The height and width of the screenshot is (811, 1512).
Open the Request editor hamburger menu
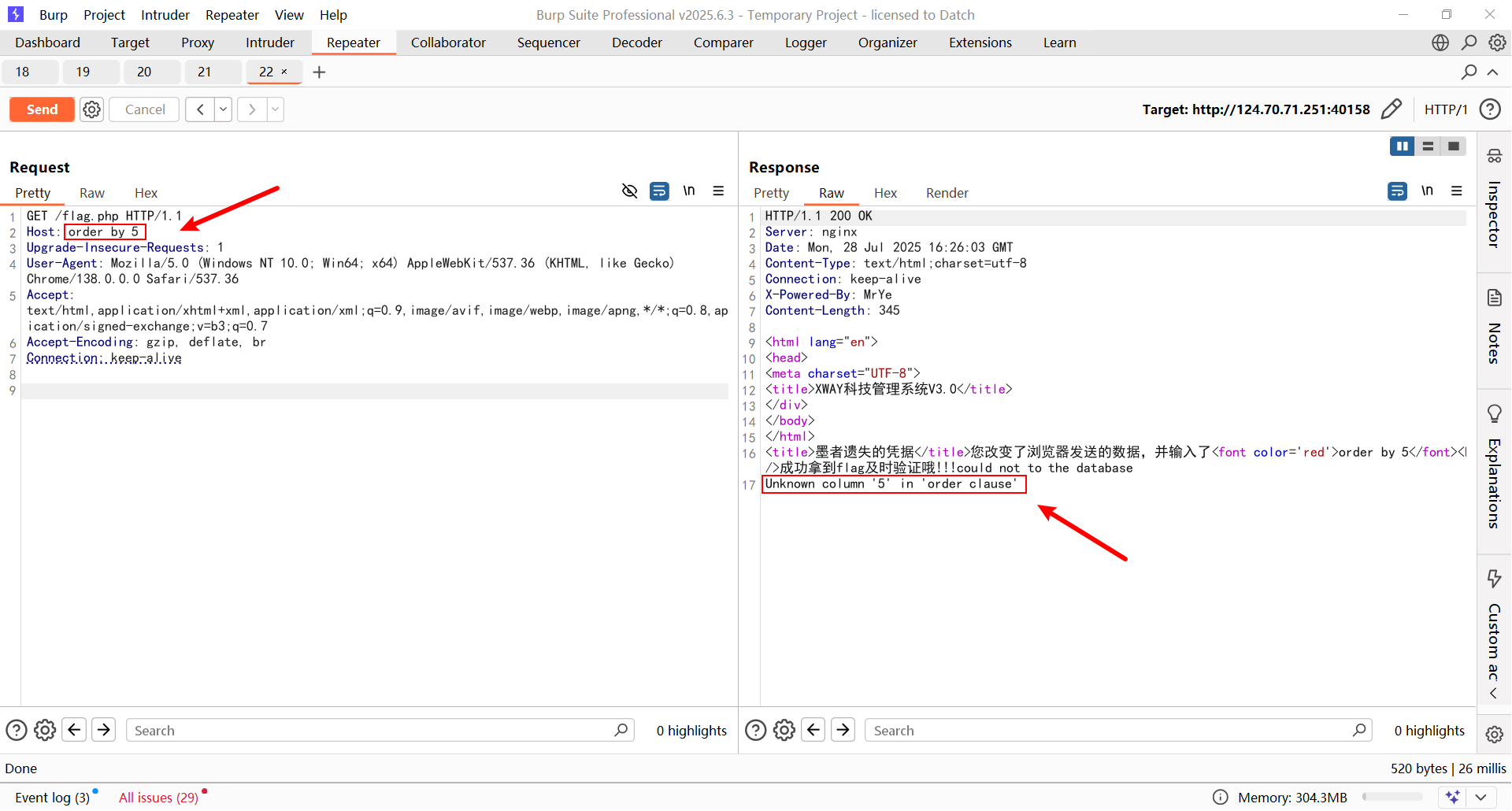click(x=718, y=191)
